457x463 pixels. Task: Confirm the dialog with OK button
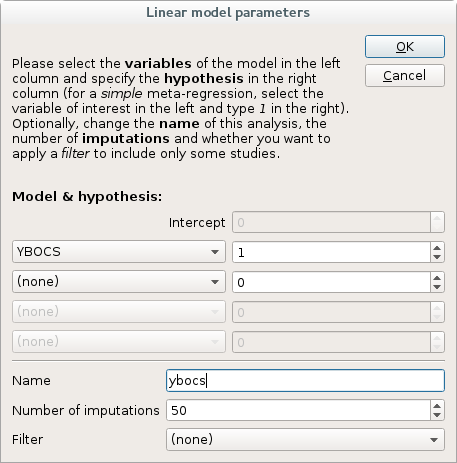(405, 47)
